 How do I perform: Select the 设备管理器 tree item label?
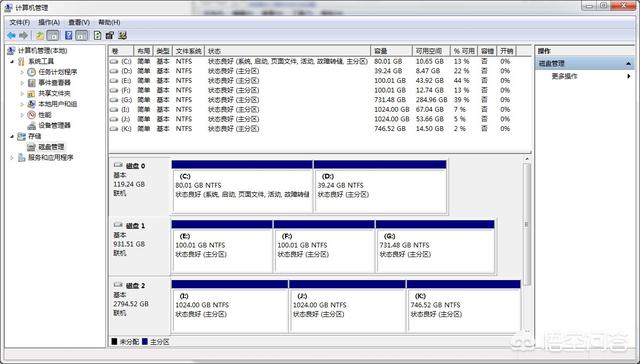54,125
